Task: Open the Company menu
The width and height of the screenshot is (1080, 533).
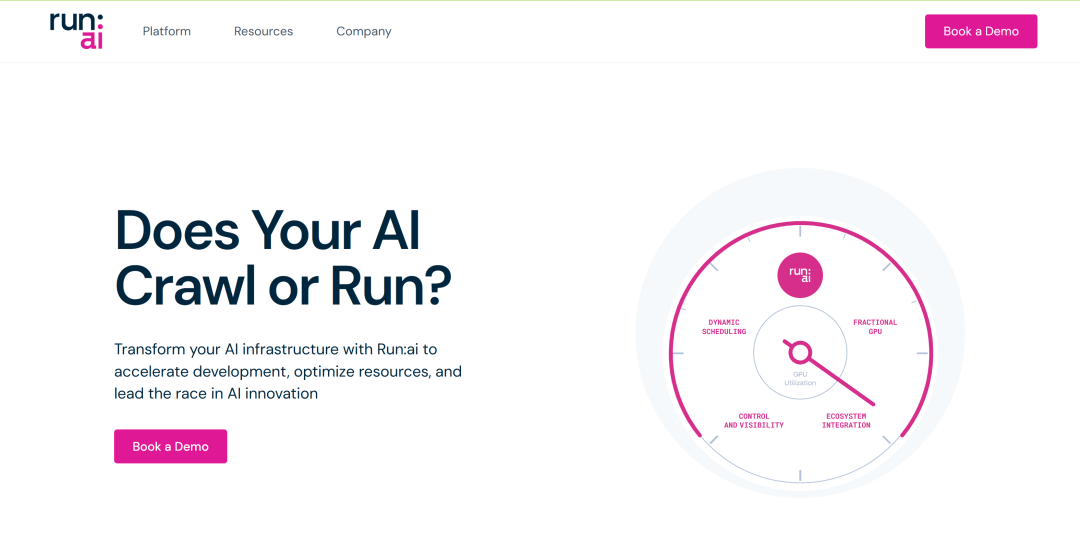Action: coord(364,31)
